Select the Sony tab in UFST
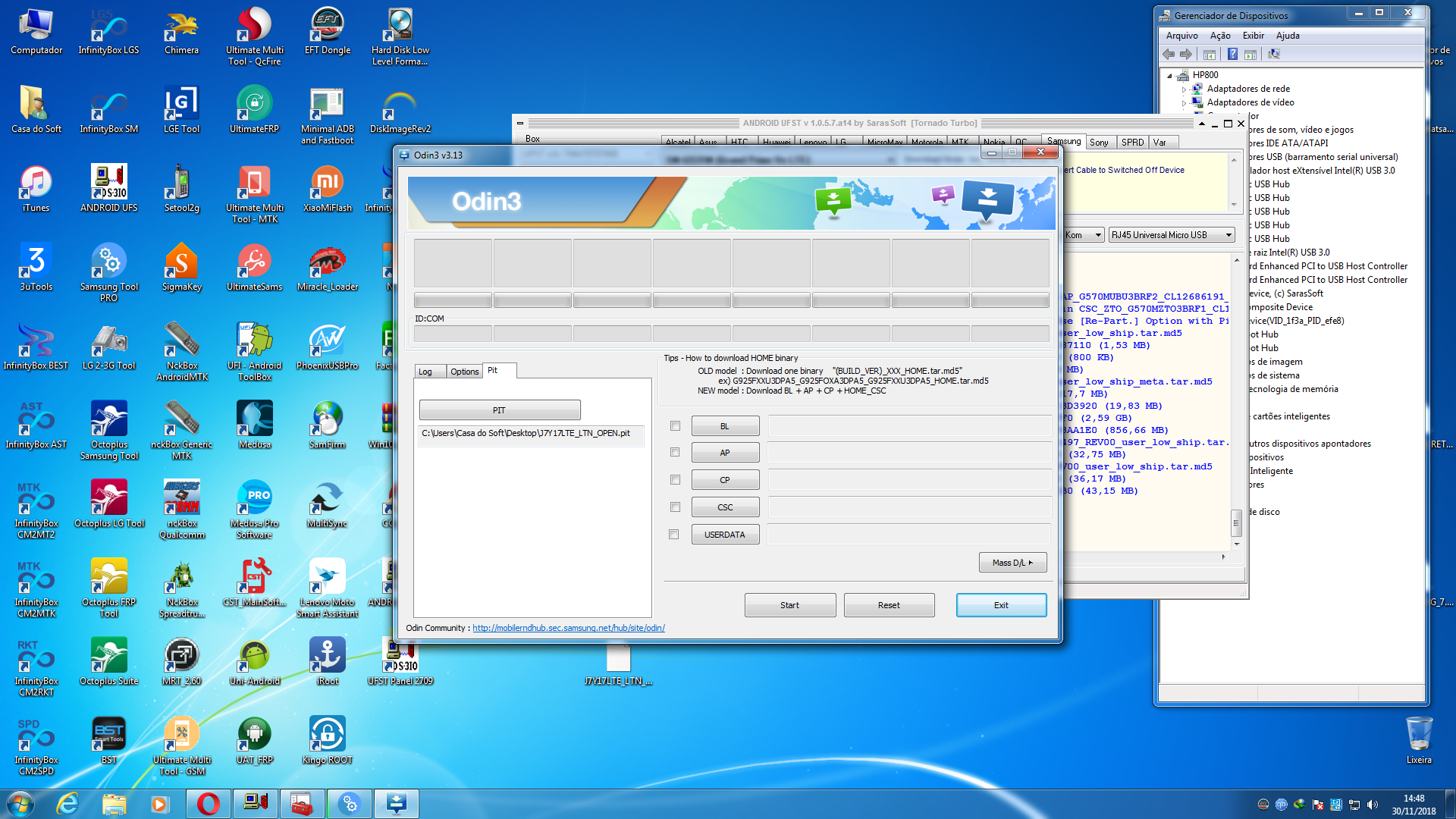This screenshot has width=1456, height=819. 1099,143
